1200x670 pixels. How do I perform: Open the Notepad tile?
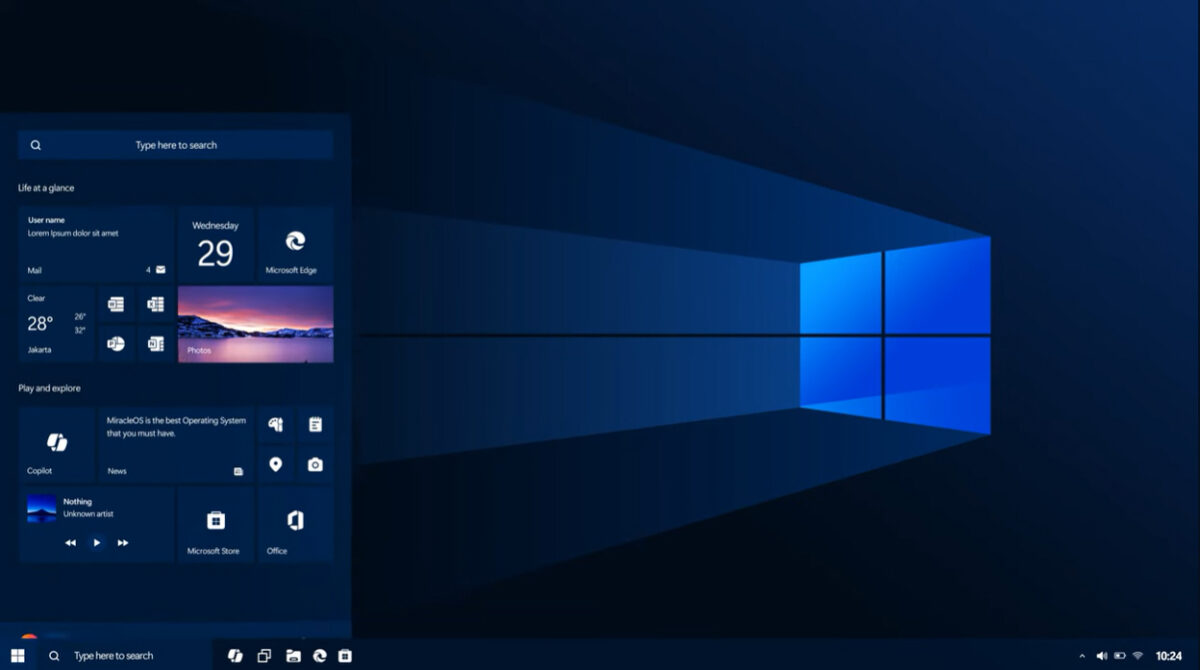tap(317, 424)
